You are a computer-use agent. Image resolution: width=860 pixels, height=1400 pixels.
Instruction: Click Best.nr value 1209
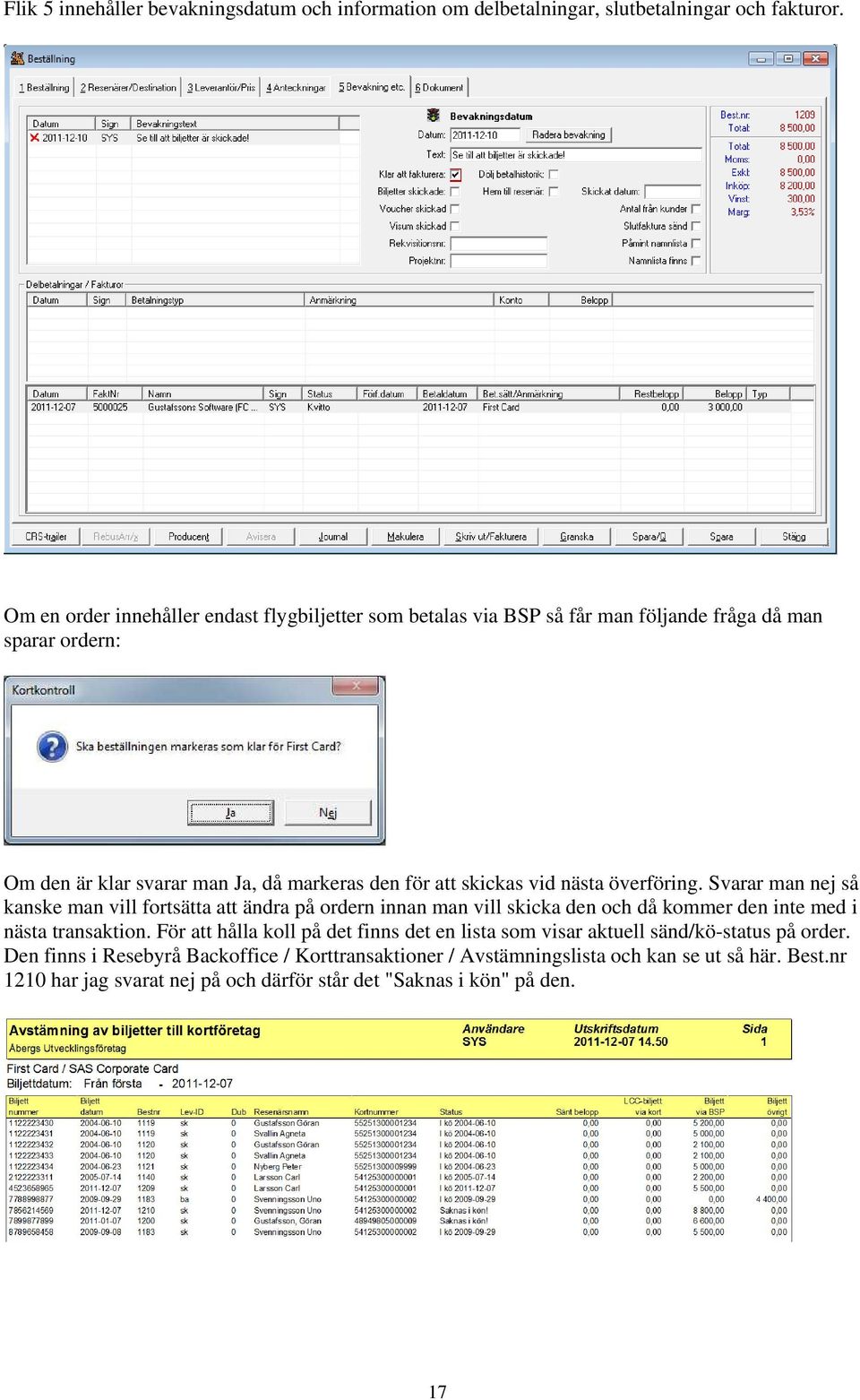pos(804,115)
